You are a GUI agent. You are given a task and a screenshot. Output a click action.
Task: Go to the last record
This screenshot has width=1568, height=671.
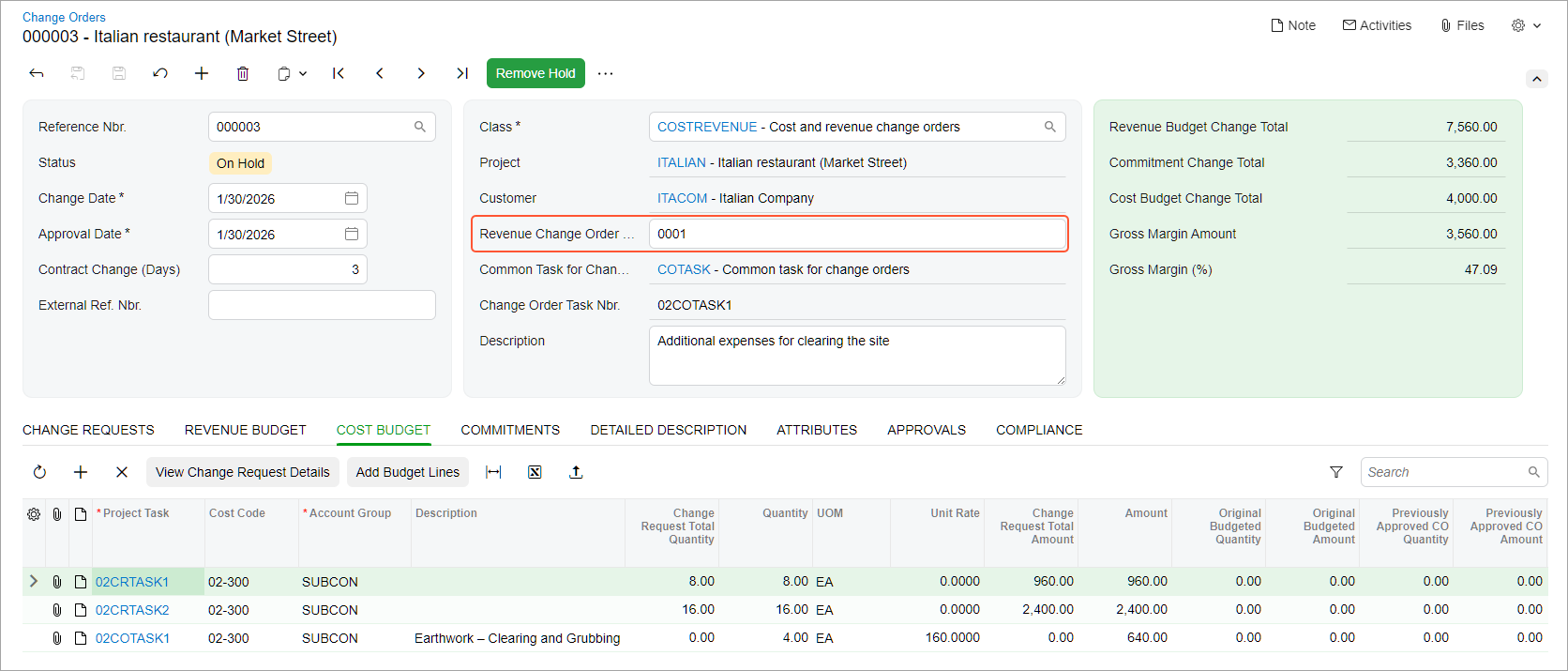[x=462, y=73]
